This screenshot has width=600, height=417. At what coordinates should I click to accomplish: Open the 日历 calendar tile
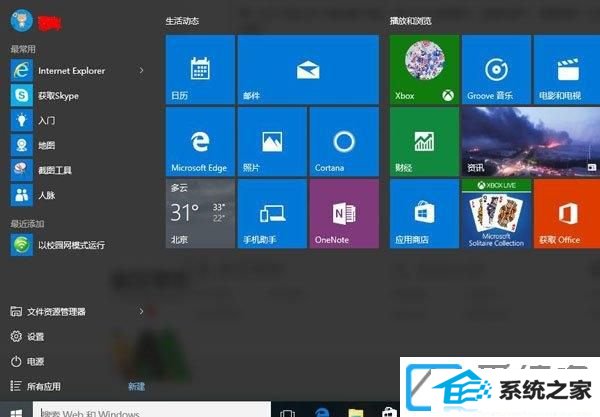(x=200, y=69)
